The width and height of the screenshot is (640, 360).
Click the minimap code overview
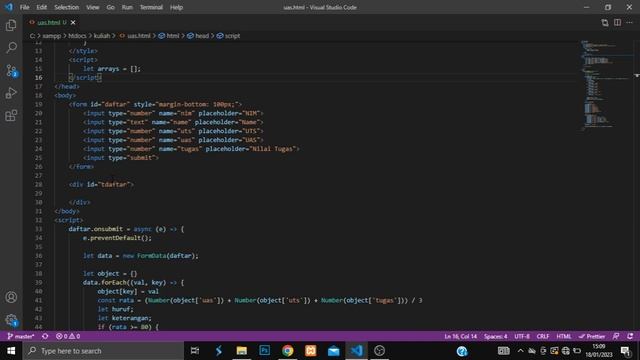point(604,86)
